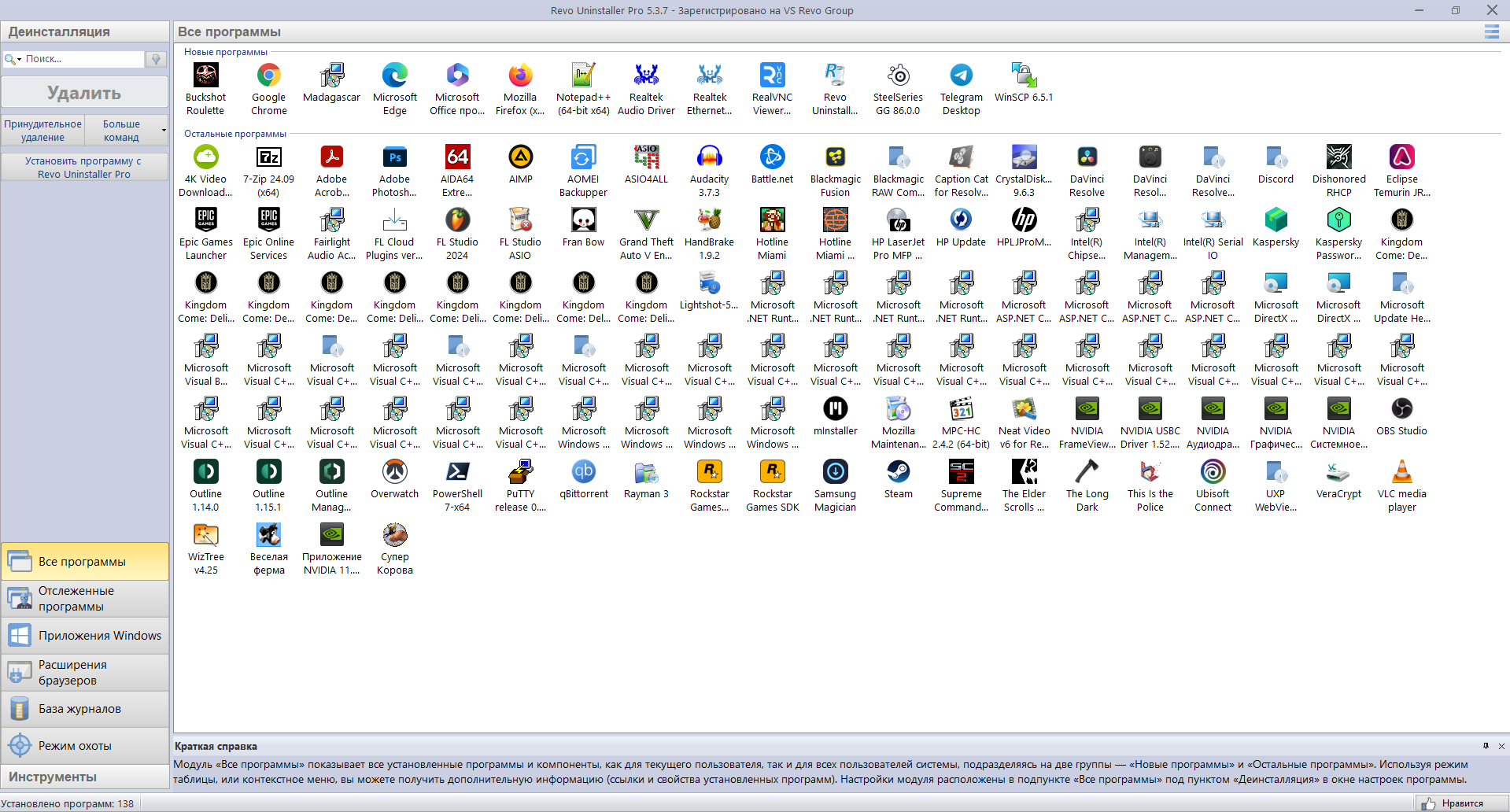Close the Краткая справка help panel
Screen dimensions: 1510x812
[1501, 746]
